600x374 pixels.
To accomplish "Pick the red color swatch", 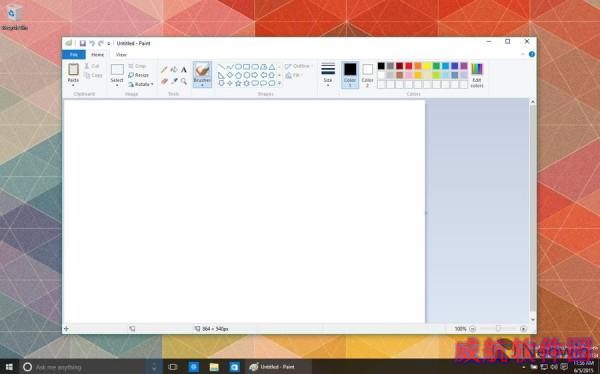I will click(409, 66).
